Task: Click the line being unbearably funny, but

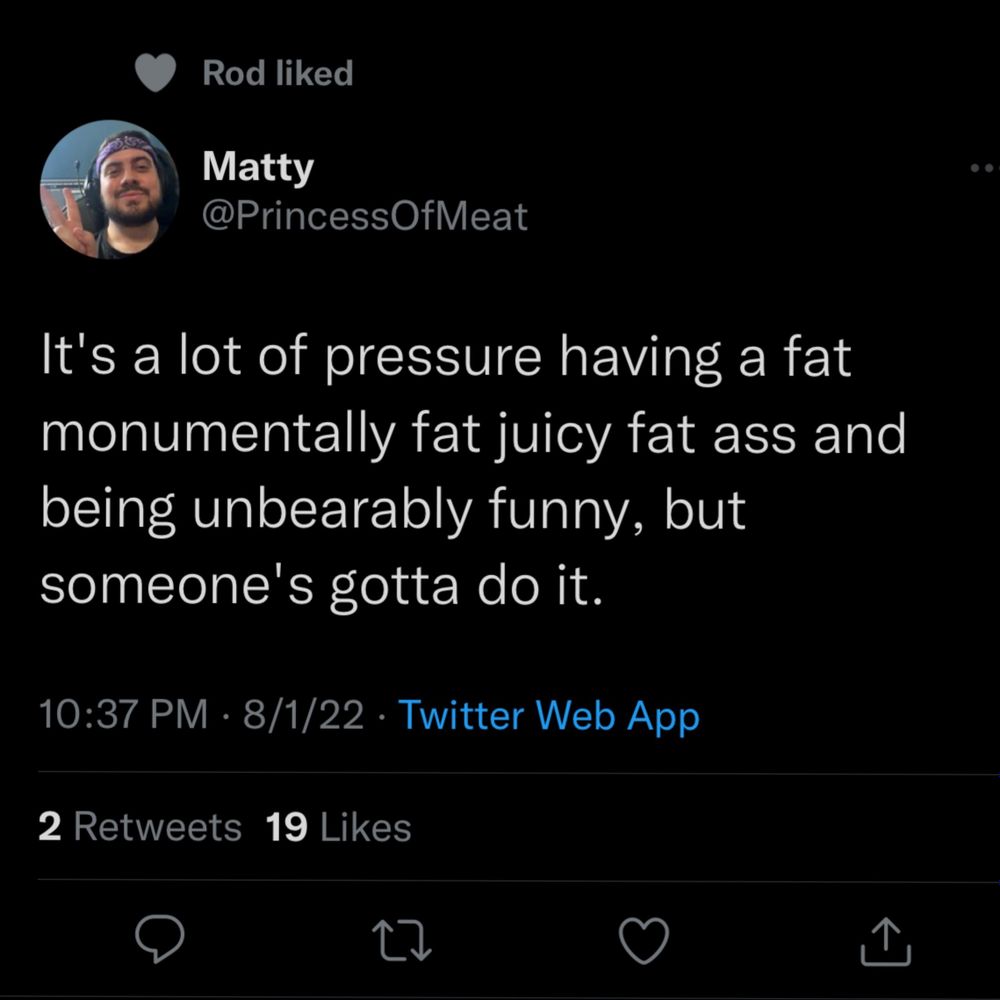Action: 393,511
